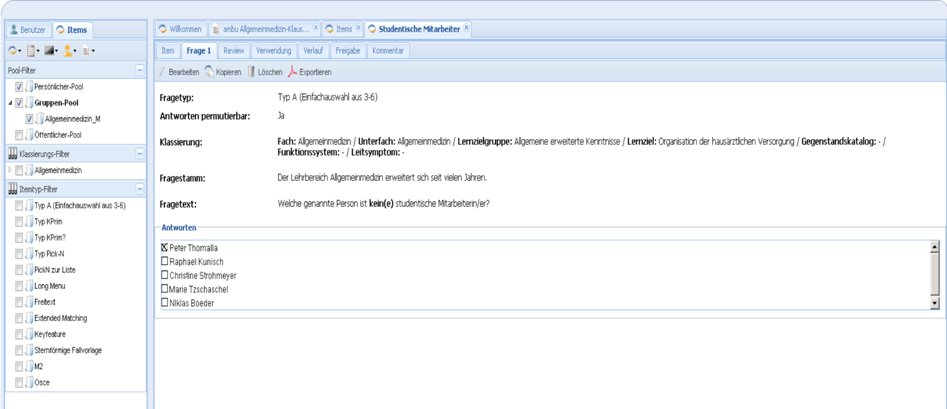Close the Studentische Mitarbeiter tab
The image size is (947, 409).
click(467, 28)
